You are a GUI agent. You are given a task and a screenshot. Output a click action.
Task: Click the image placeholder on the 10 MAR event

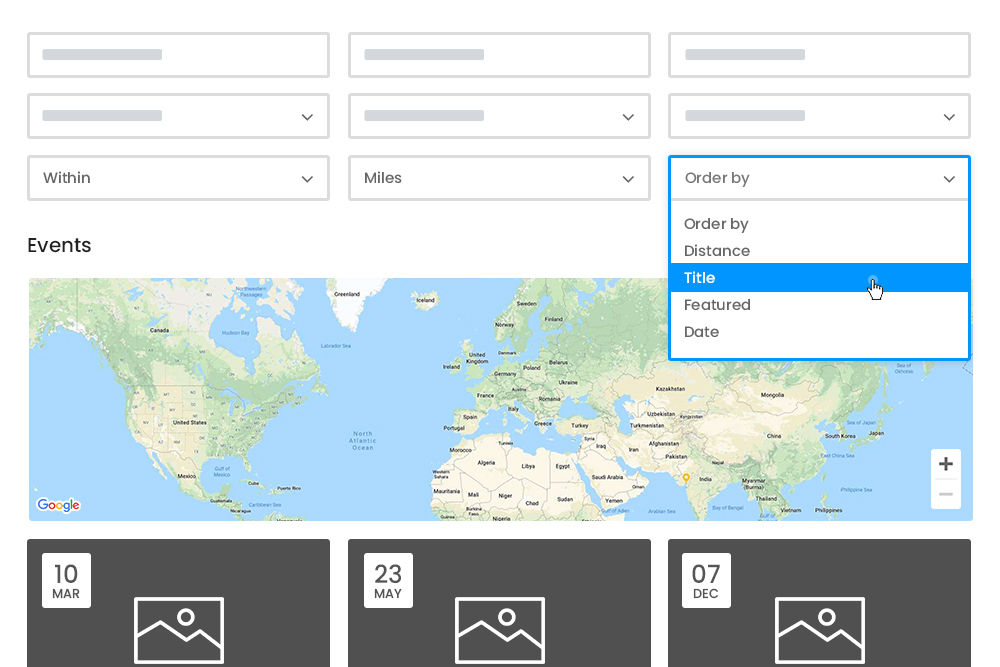pos(178,630)
